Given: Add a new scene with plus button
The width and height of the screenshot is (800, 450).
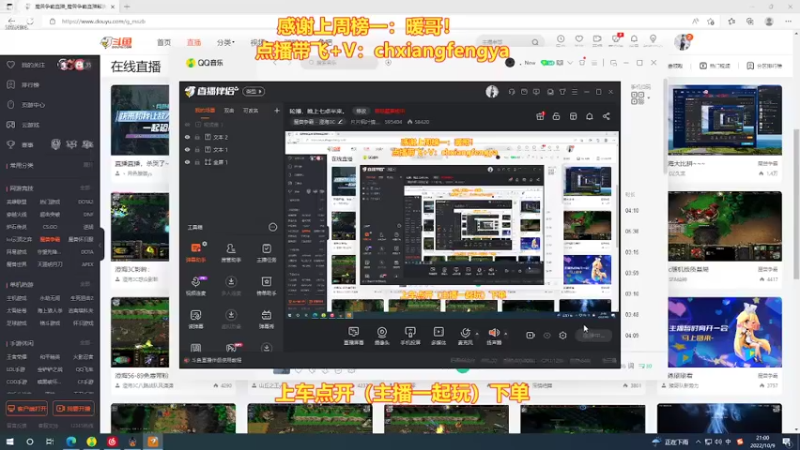Looking at the screenshot, I should [x=277, y=110].
